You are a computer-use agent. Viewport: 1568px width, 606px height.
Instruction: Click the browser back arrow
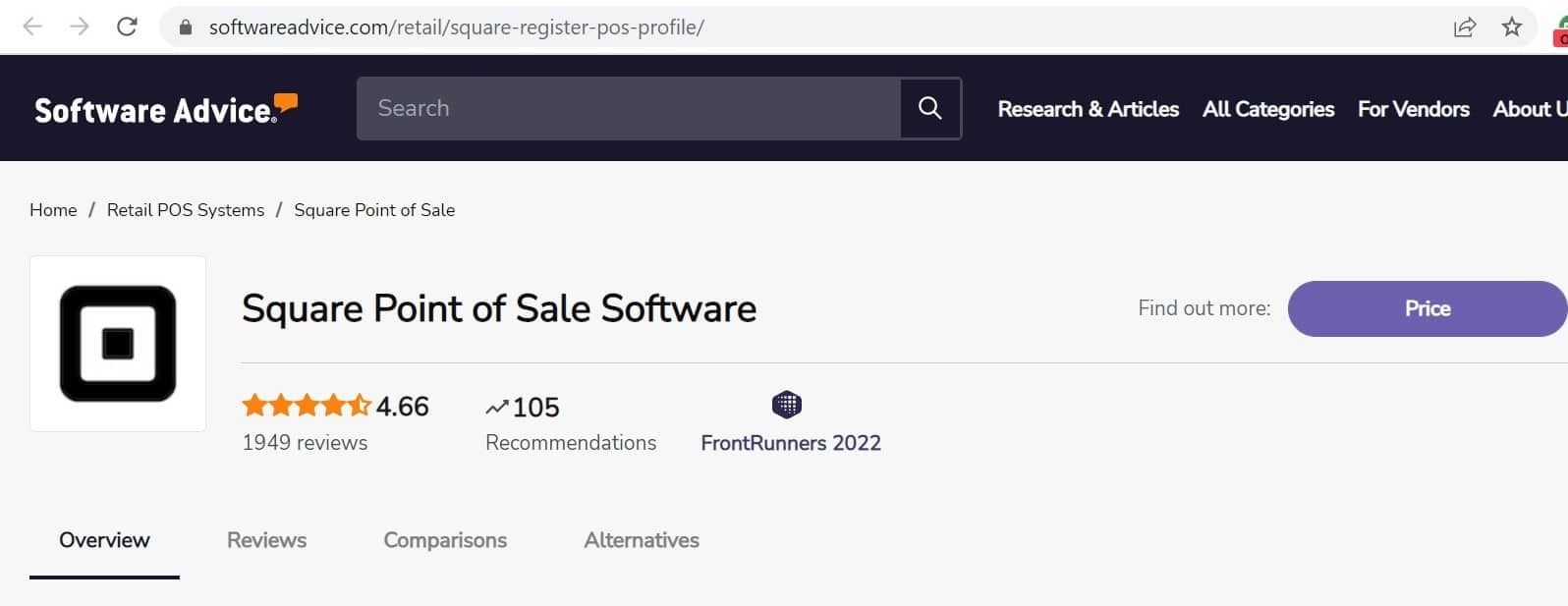pyautogui.click(x=32, y=27)
